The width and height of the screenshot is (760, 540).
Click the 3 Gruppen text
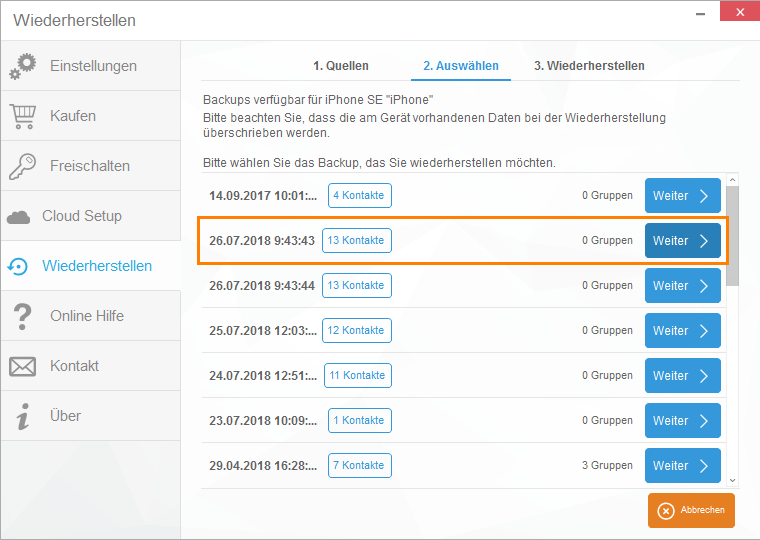coord(607,465)
